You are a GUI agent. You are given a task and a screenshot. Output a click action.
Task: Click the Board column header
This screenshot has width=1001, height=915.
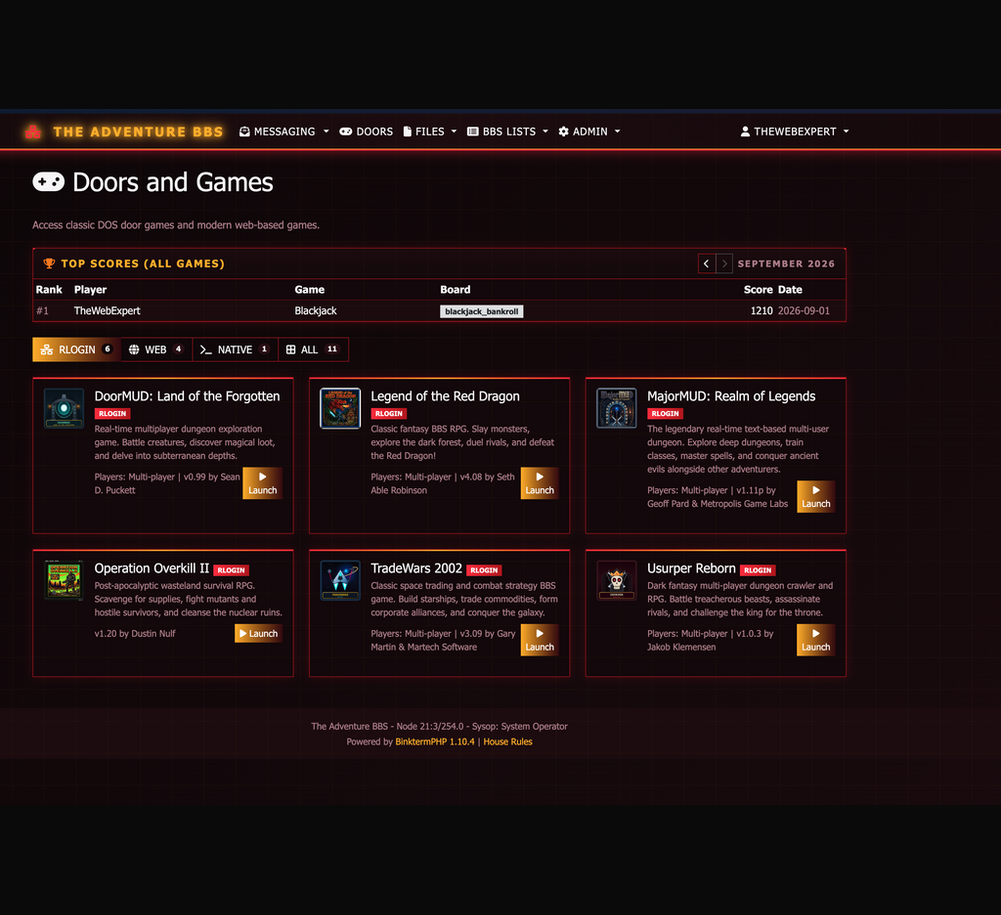[455, 289]
